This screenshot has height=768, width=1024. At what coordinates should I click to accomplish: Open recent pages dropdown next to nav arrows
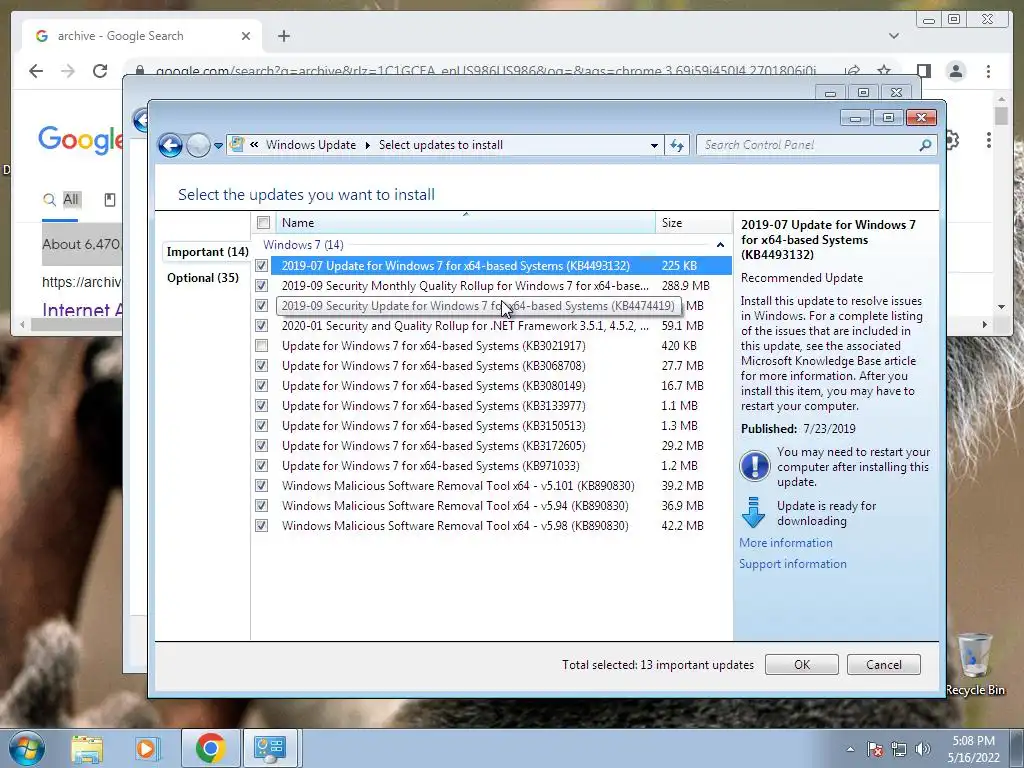click(218, 146)
